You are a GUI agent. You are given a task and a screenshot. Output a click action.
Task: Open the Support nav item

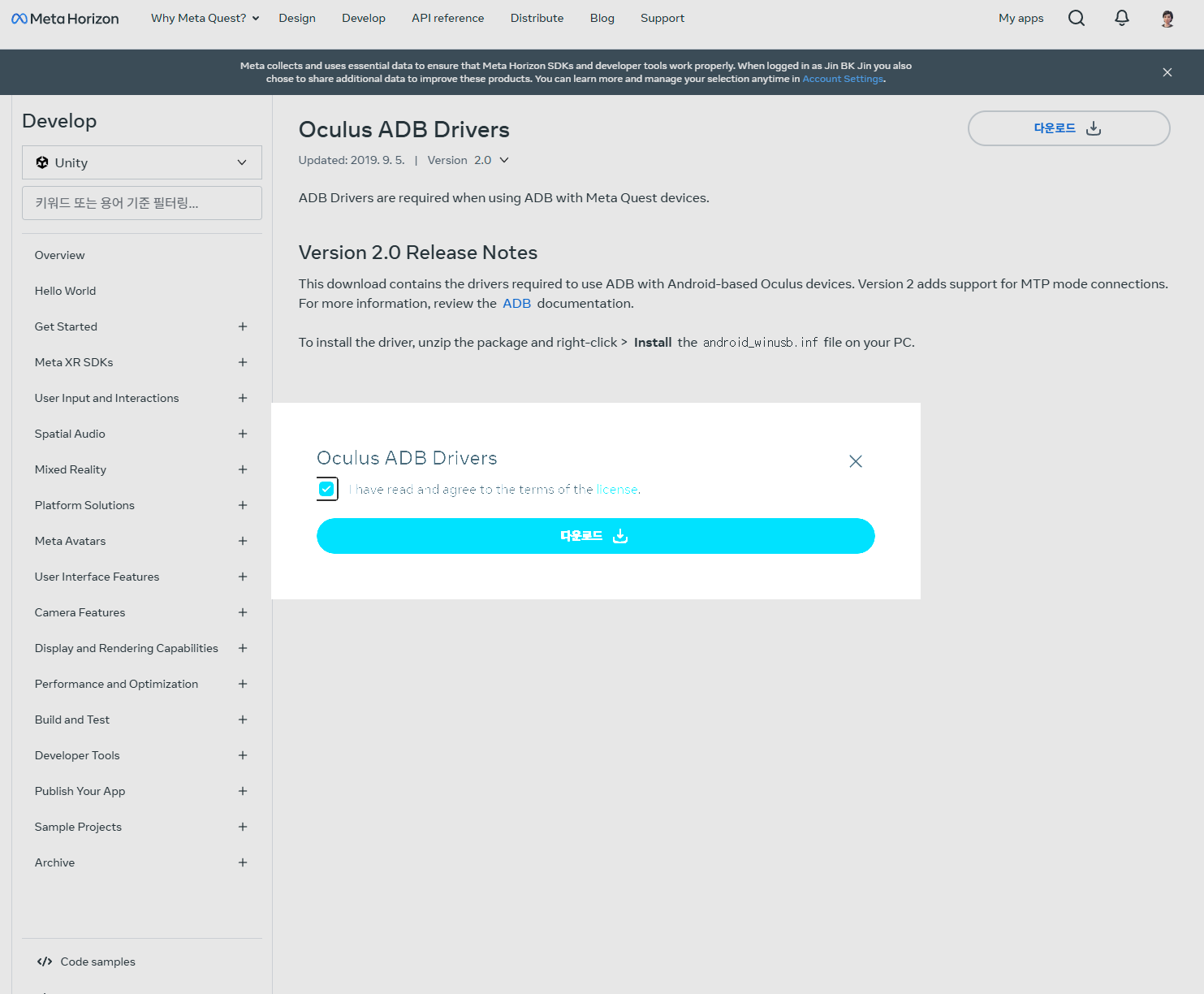662,18
